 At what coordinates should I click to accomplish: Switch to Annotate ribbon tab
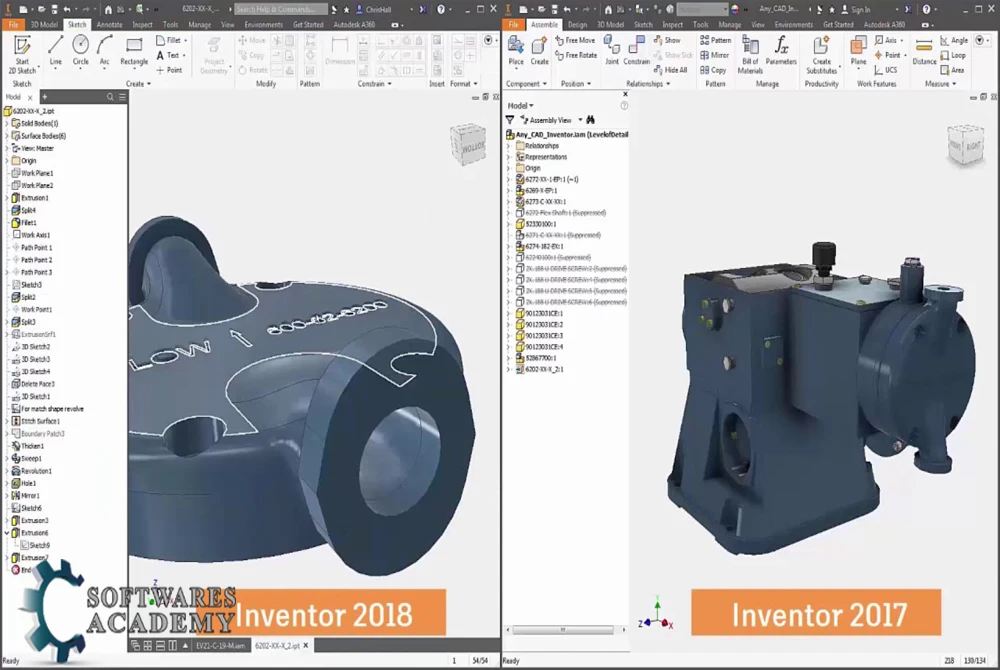point(110,25)
